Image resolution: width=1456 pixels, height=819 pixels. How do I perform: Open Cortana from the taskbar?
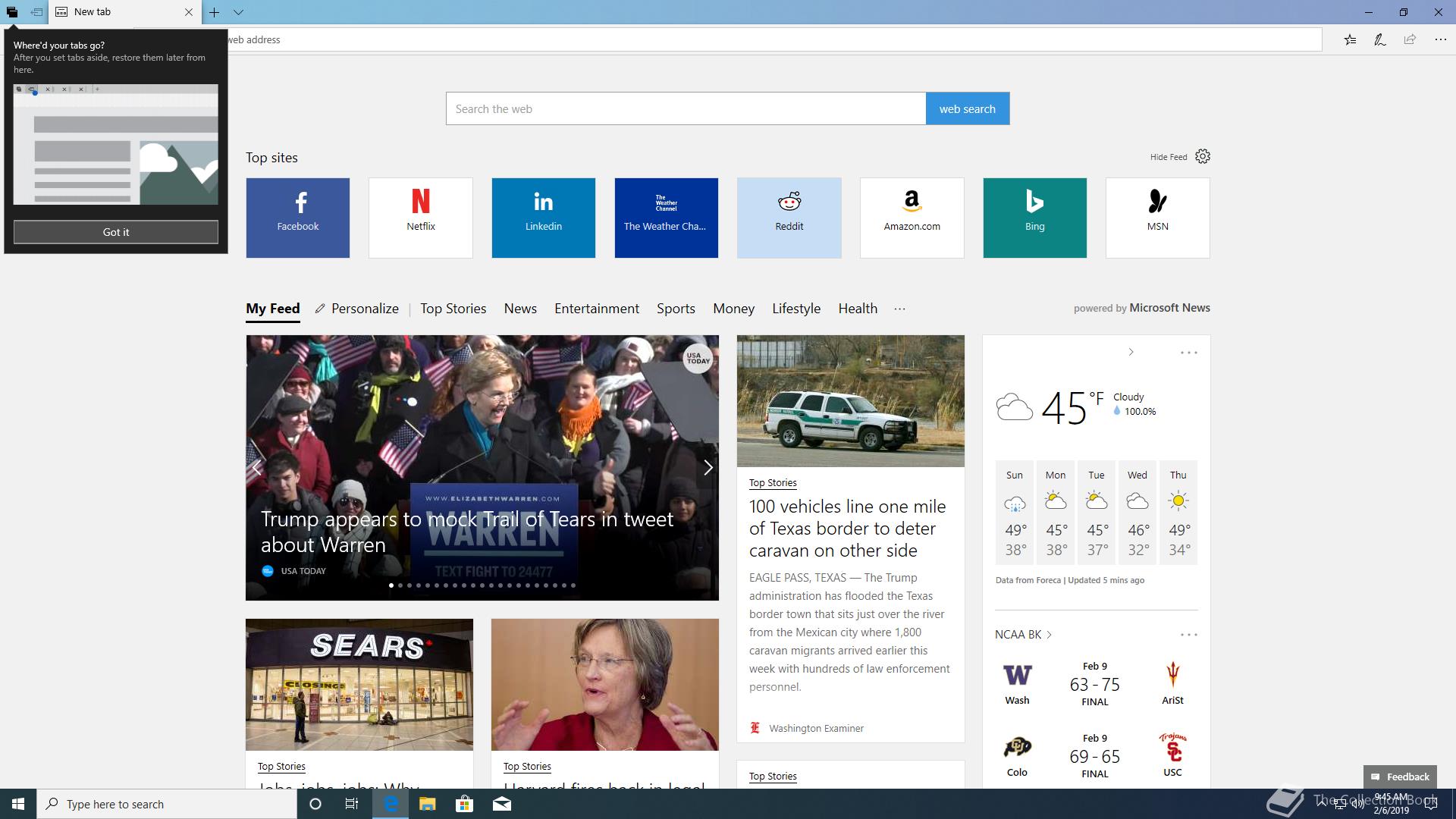click(315, 804)
